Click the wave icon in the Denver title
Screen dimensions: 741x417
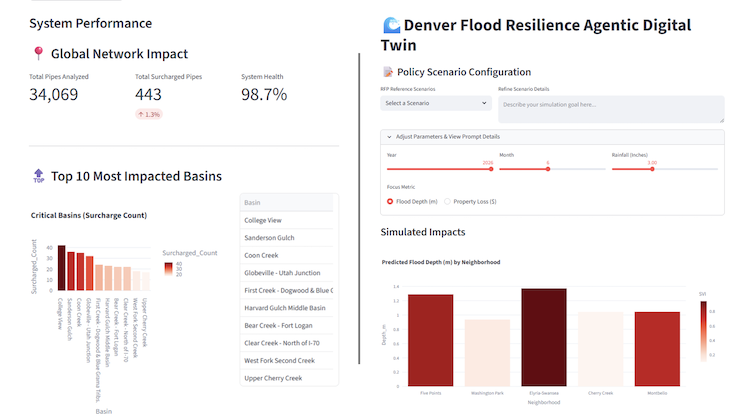(x=392, y=26)
